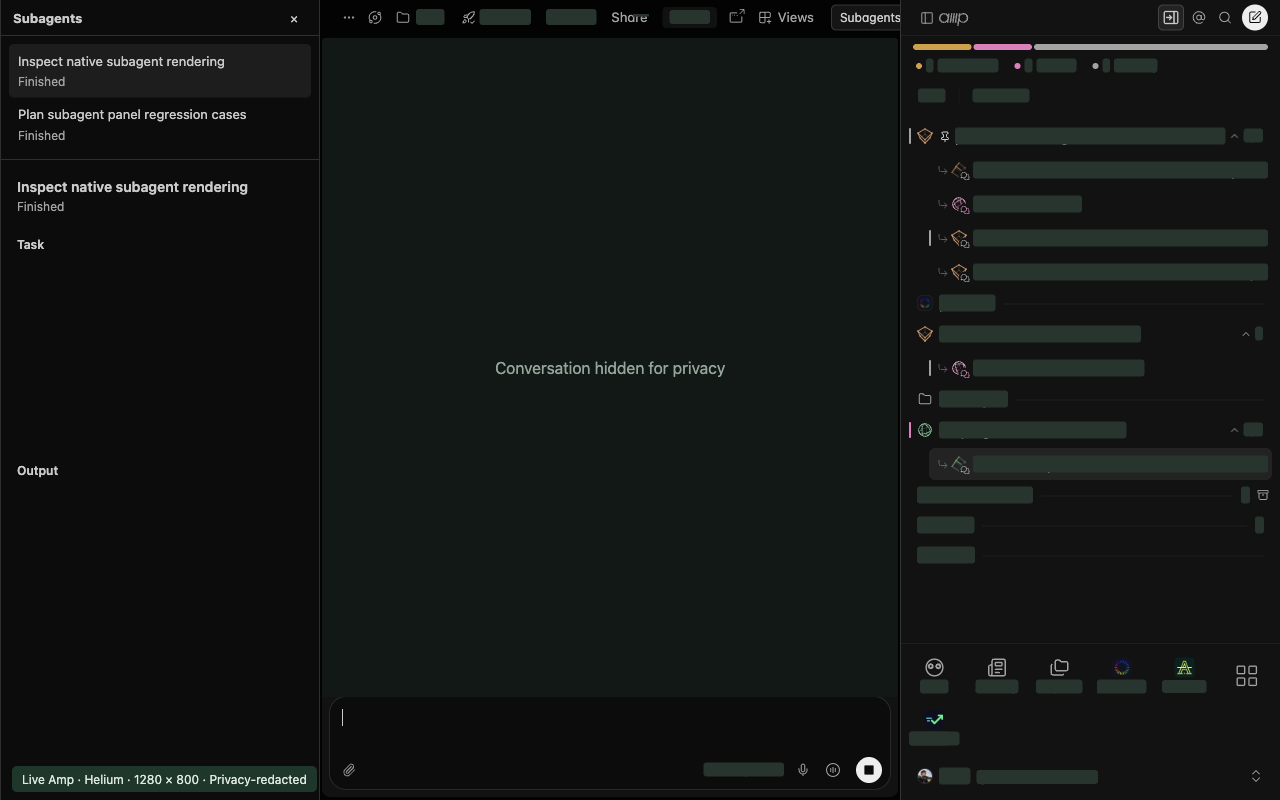
Task: Click the voice waveform icon in the composer
Action: (x=833, y=770)
